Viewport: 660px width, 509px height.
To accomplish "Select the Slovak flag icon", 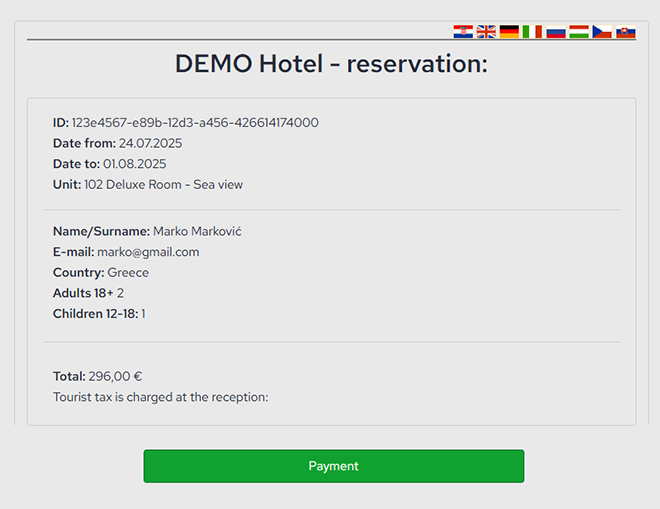I will 626,32.
